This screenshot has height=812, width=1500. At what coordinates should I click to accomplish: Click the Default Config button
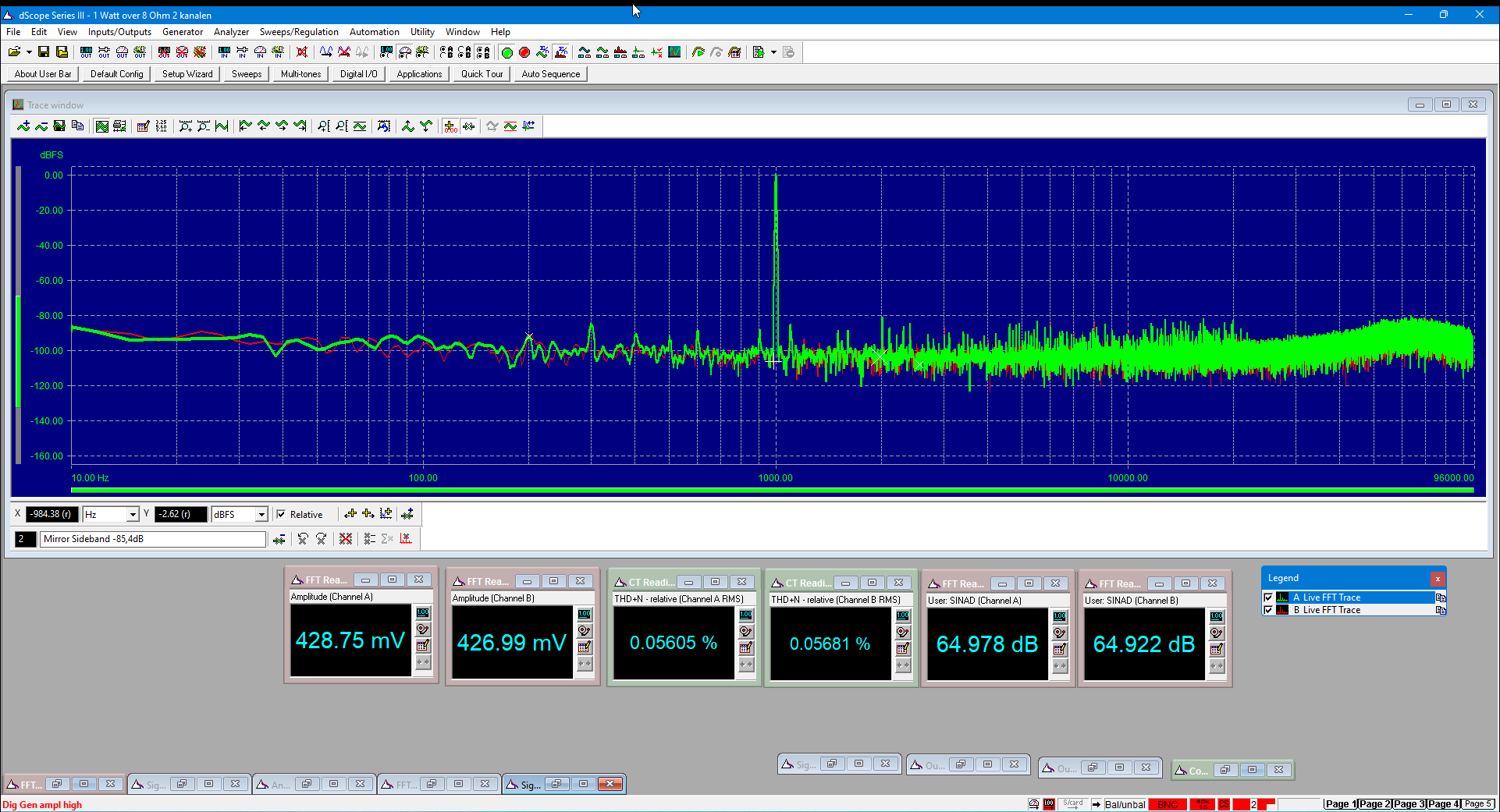pos(117,74)
